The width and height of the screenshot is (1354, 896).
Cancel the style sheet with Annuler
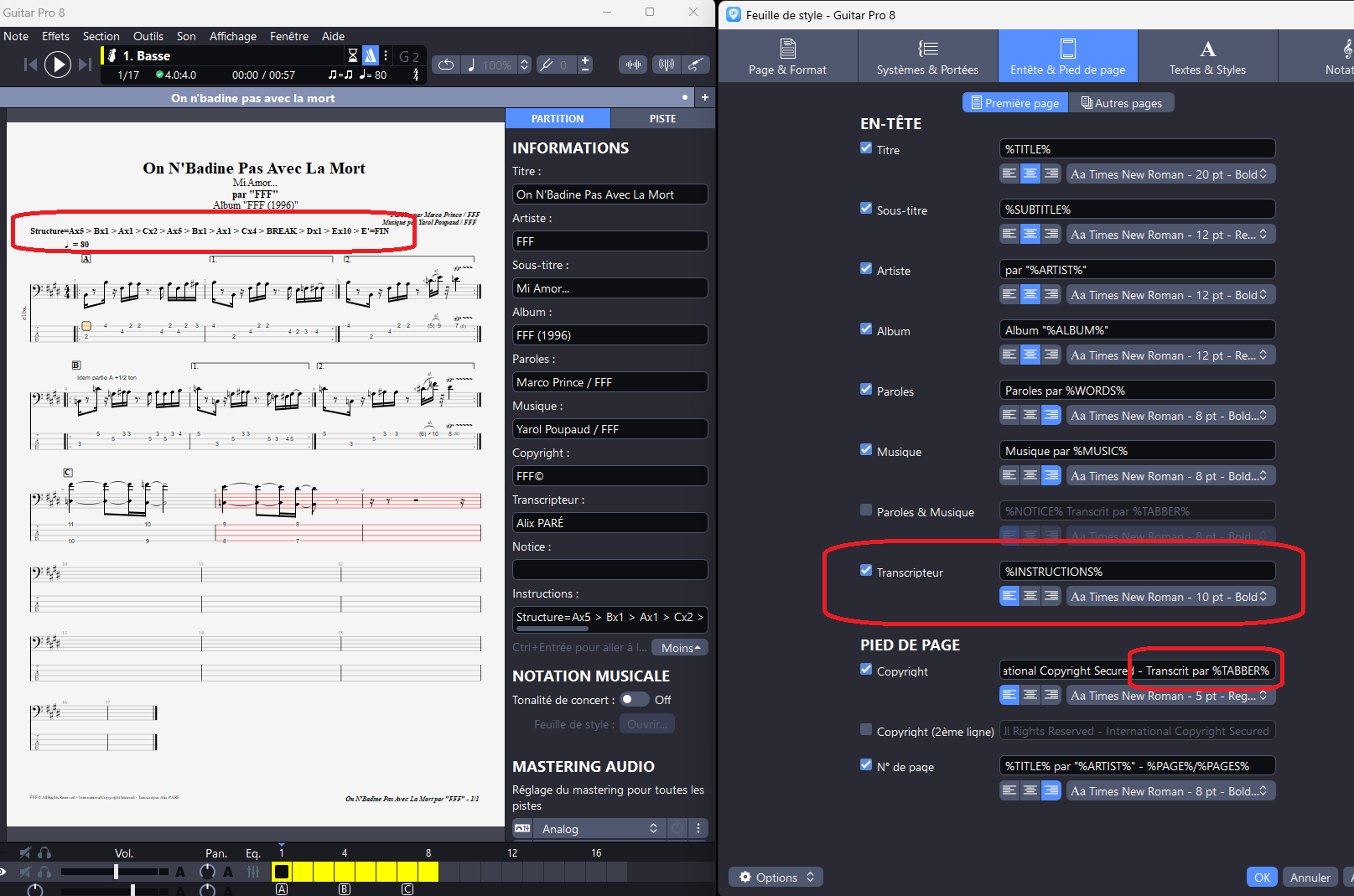(1310, 877)
